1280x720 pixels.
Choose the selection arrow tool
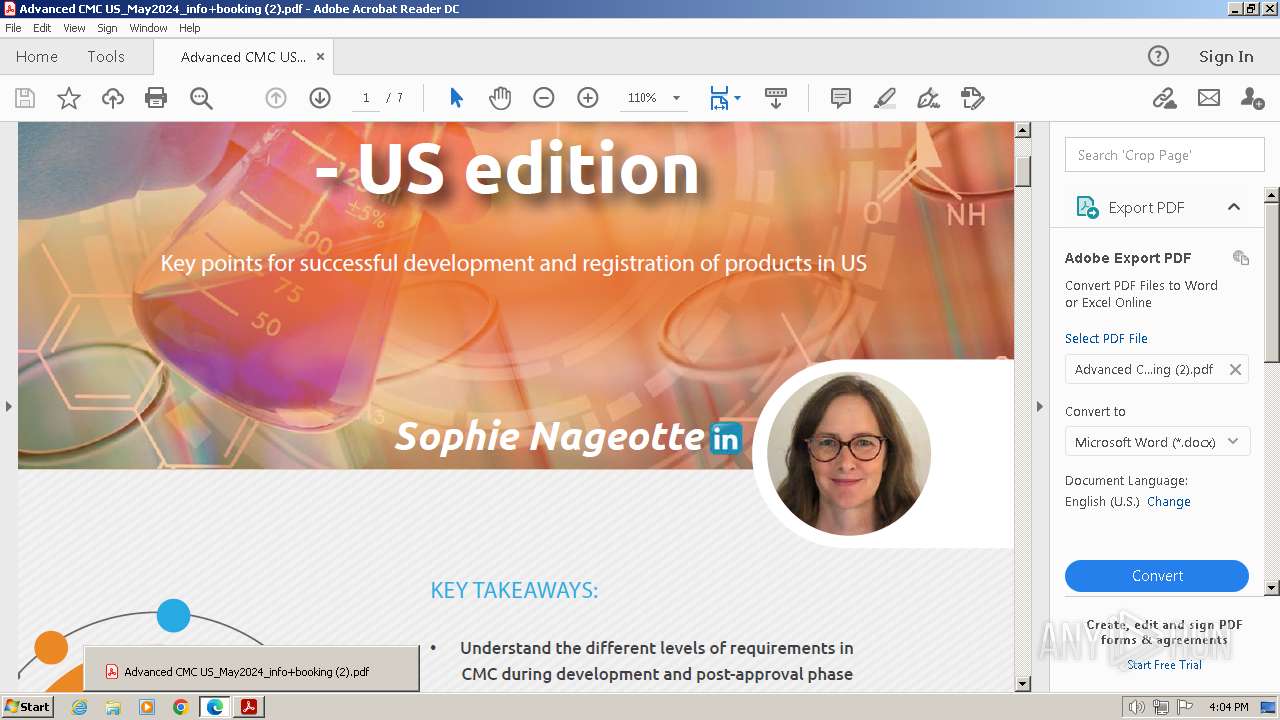tap(456, 98)
